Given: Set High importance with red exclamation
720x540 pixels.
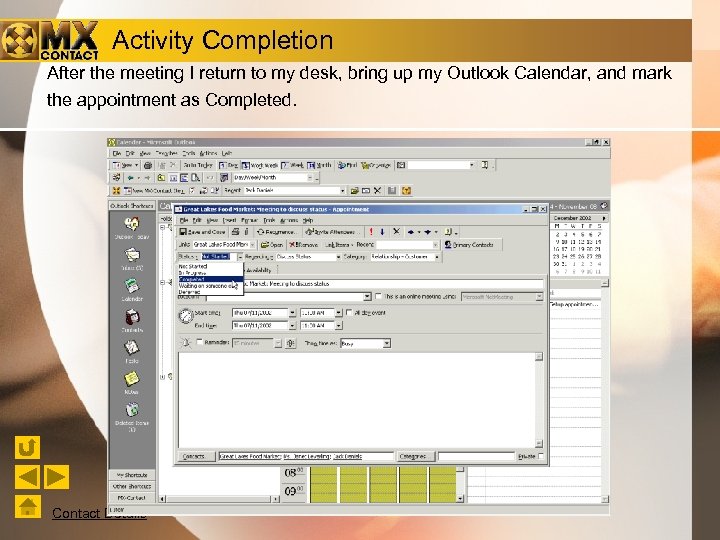Looking at the screenshot, I should tap(371, 232).
